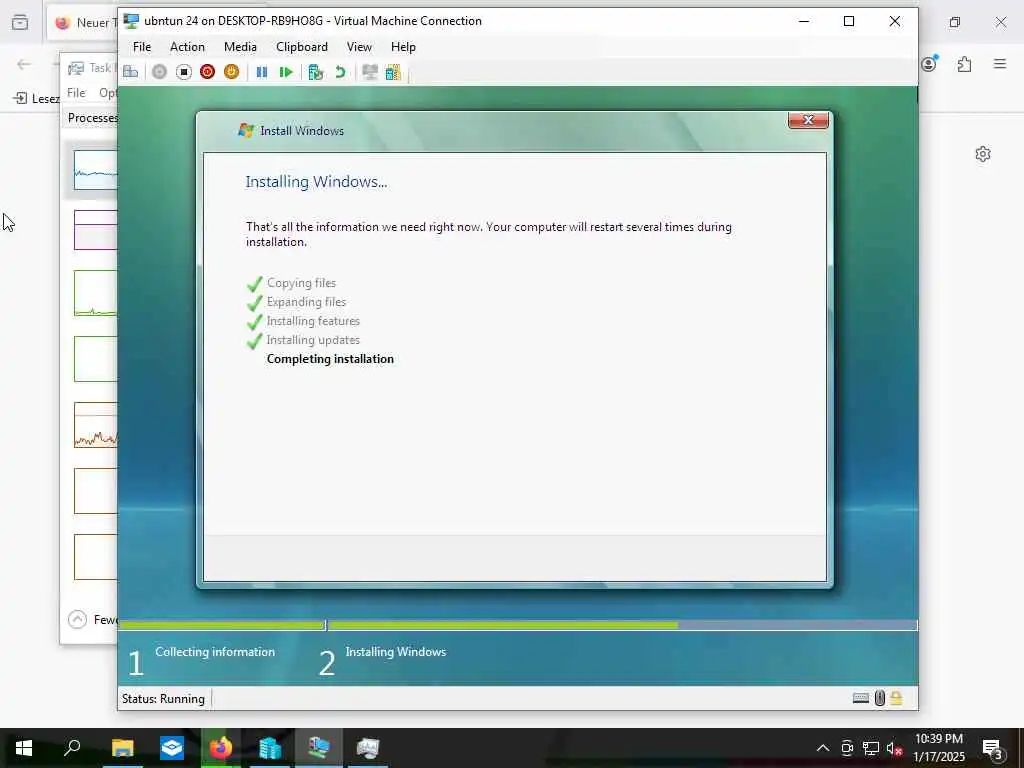Open Firefox from the taskbar

pos(221,748)
